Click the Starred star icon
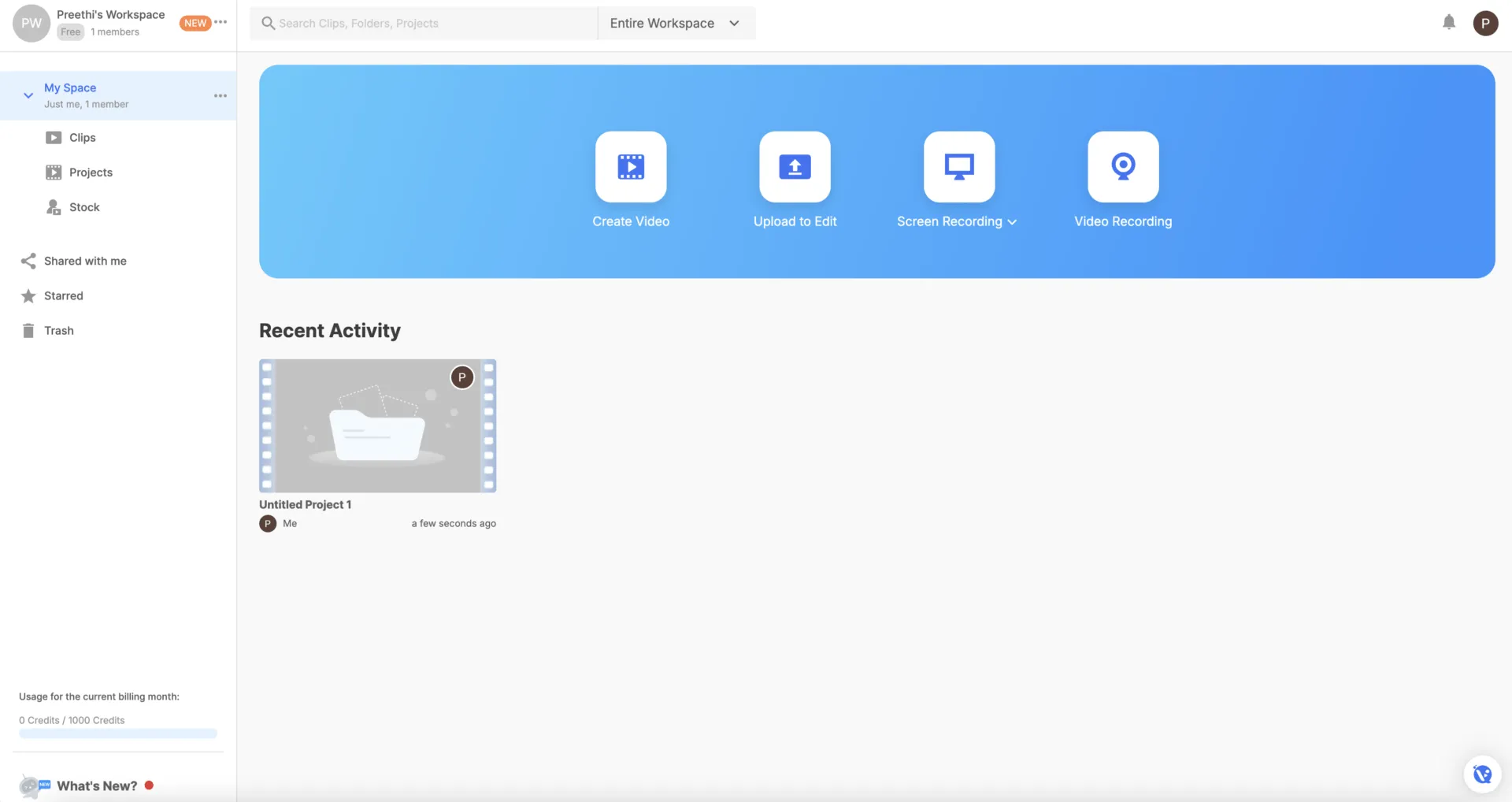Image resolution: width=1512 pixels, height=802 pixels. (28, 295)
